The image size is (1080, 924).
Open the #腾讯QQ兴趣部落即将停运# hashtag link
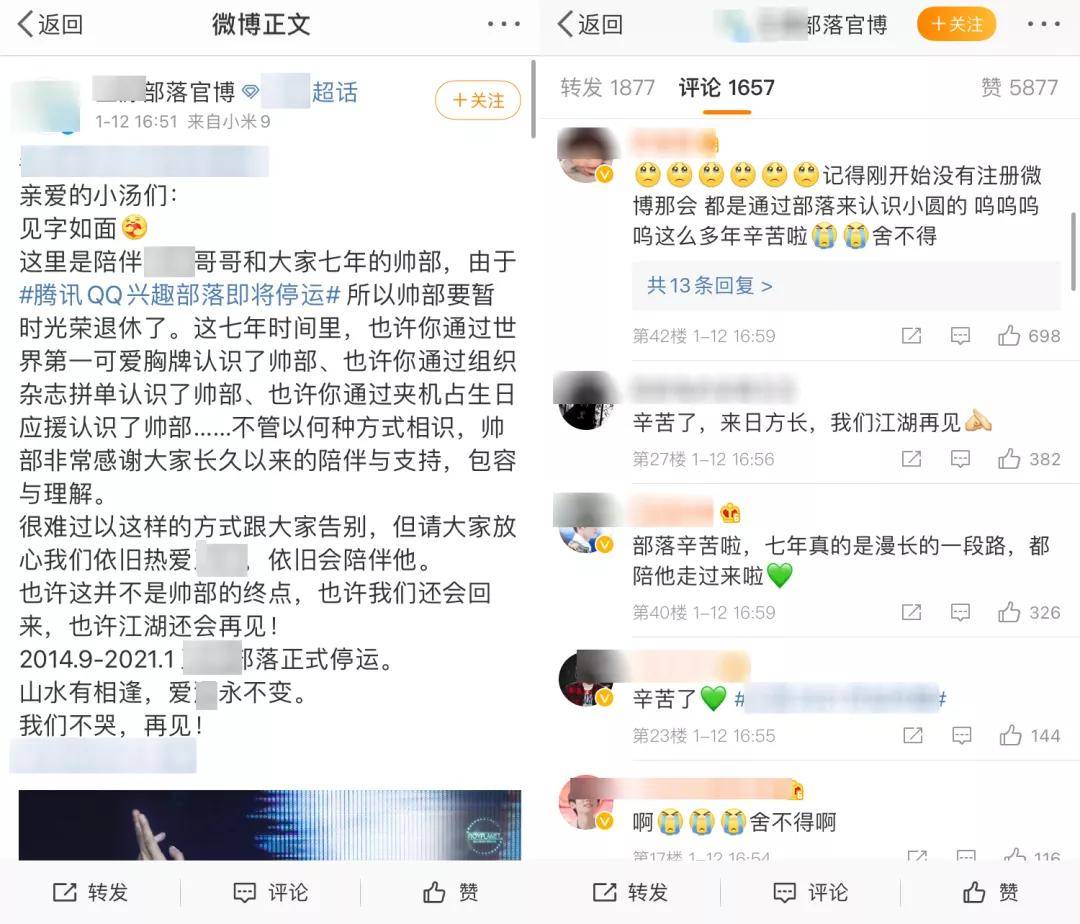[x=180, y=295]
